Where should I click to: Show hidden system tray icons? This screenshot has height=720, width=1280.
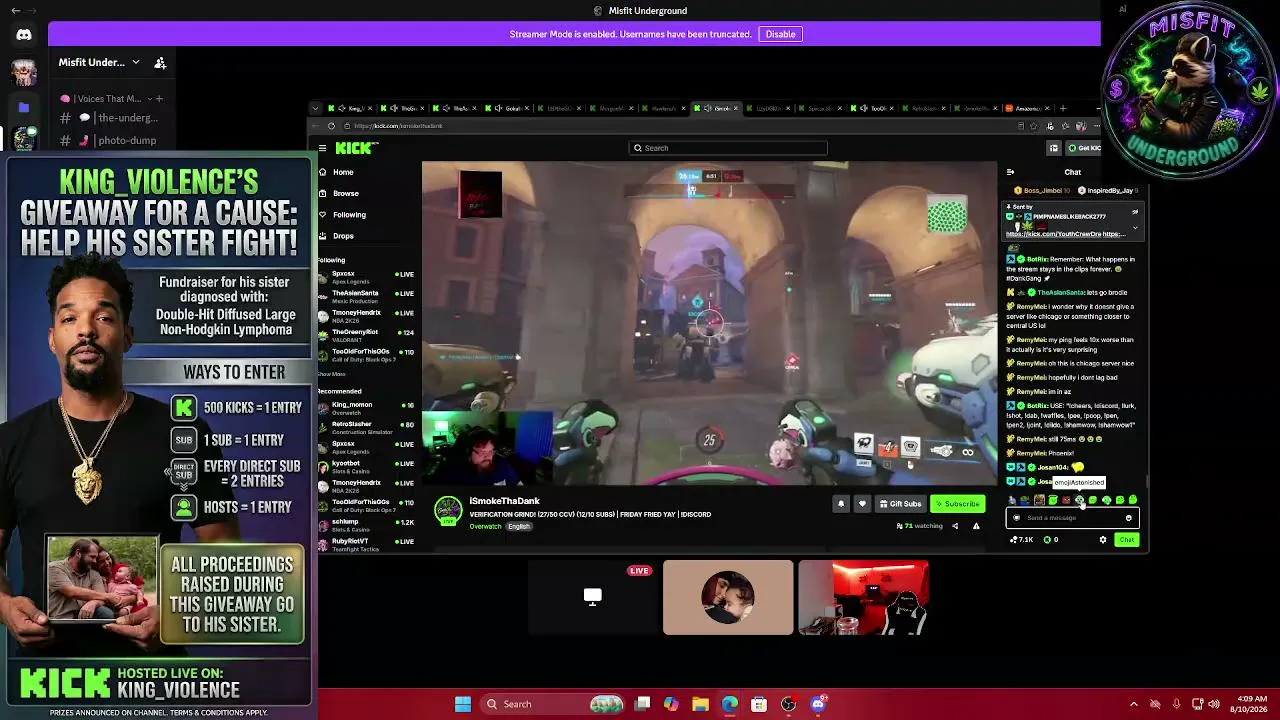click(x=1134, y=704)
